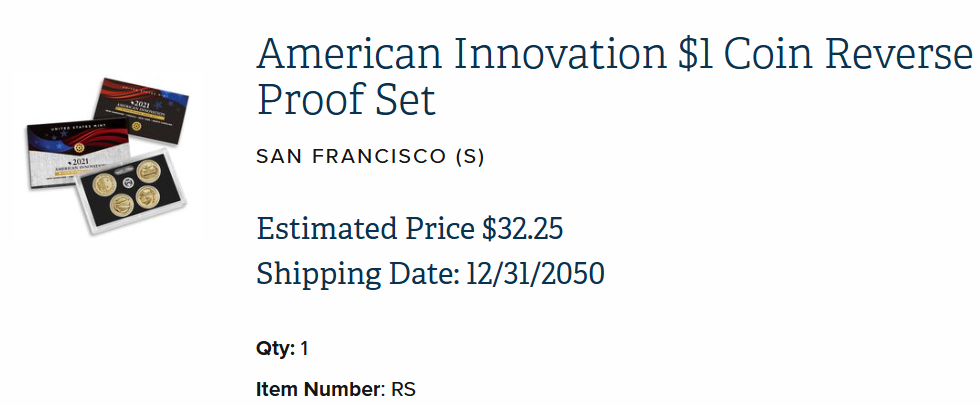Screen dimensions: 980x406
Task: Click the SAN FRANCISCO (S) mint label
Action: pos(370,157)
